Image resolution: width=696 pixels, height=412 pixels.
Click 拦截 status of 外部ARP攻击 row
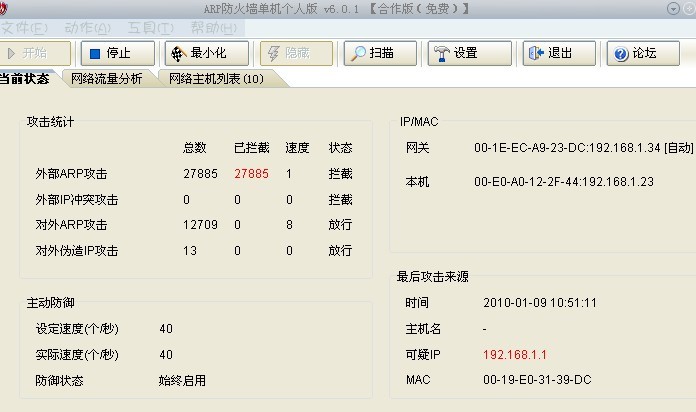340,174
